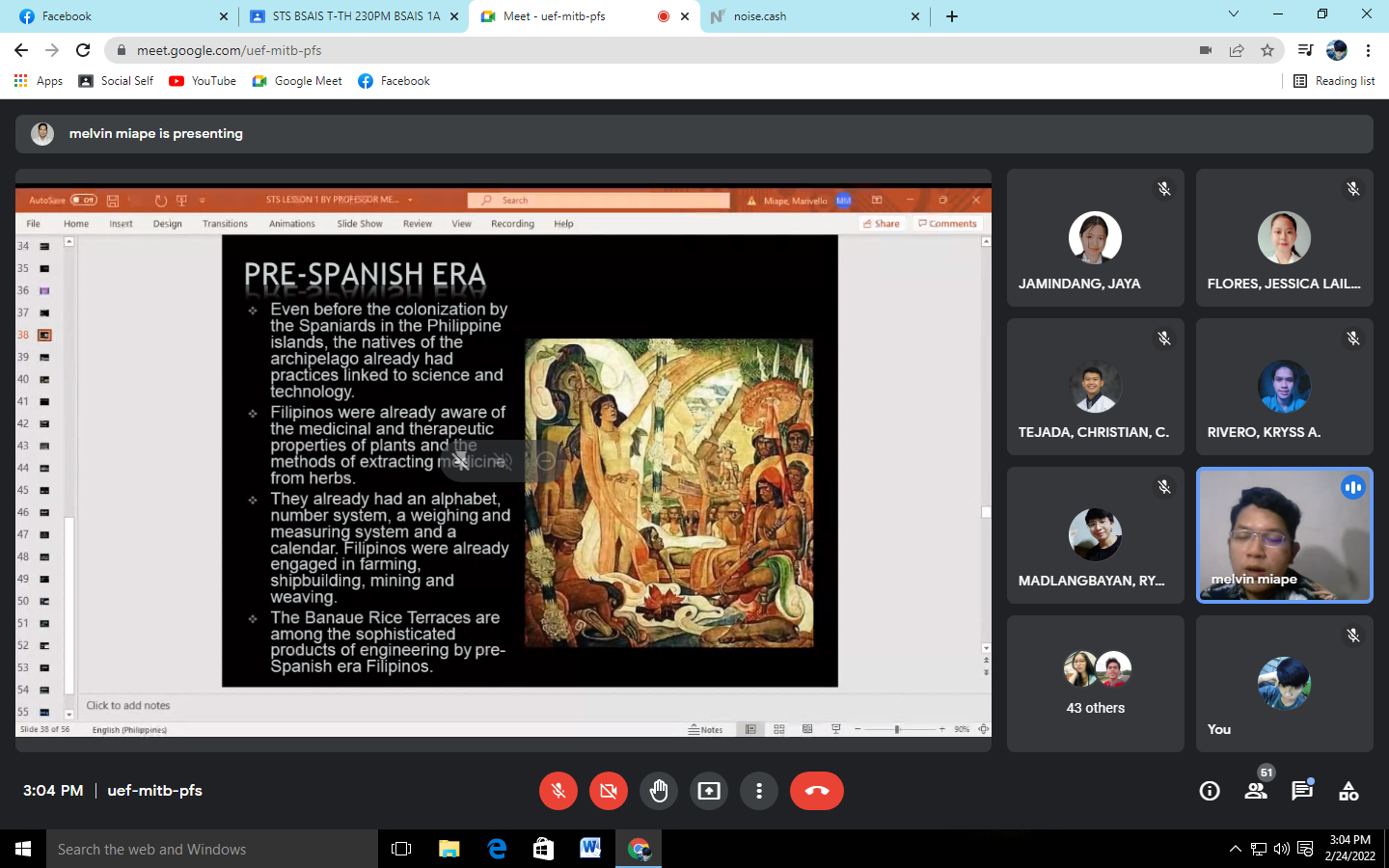Switch to the Transitions ribbon tab
The image size is (1389, 868).
tap(225, 224)
